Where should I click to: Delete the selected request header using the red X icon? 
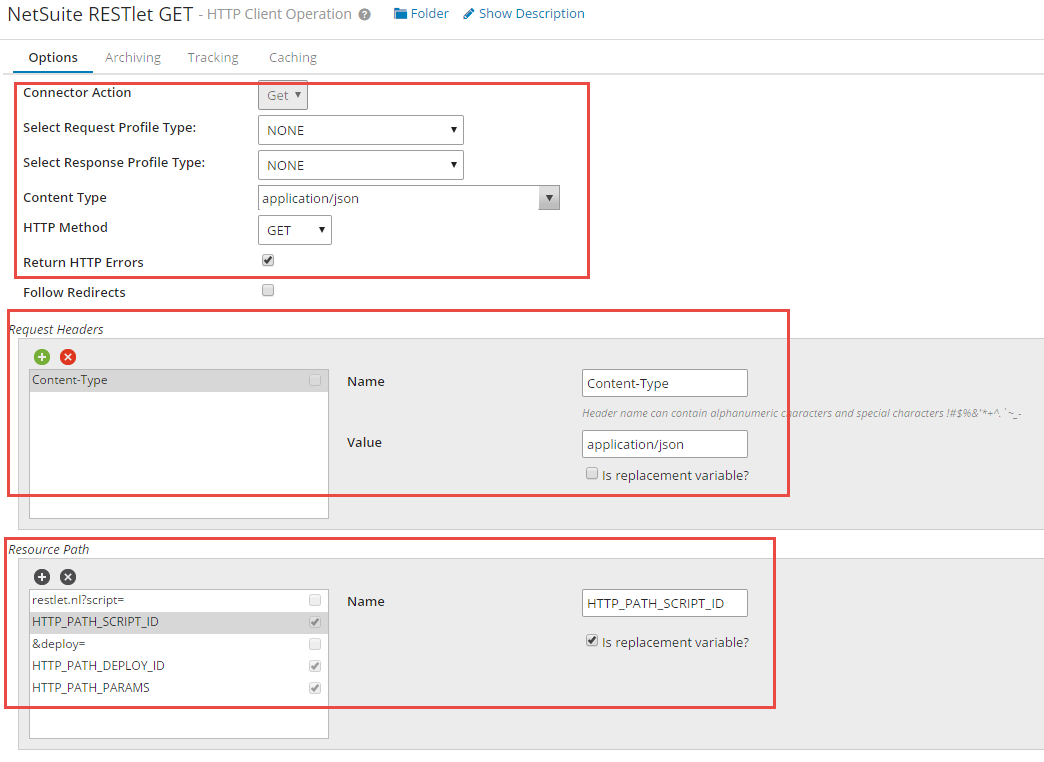[x=67, y=357]
